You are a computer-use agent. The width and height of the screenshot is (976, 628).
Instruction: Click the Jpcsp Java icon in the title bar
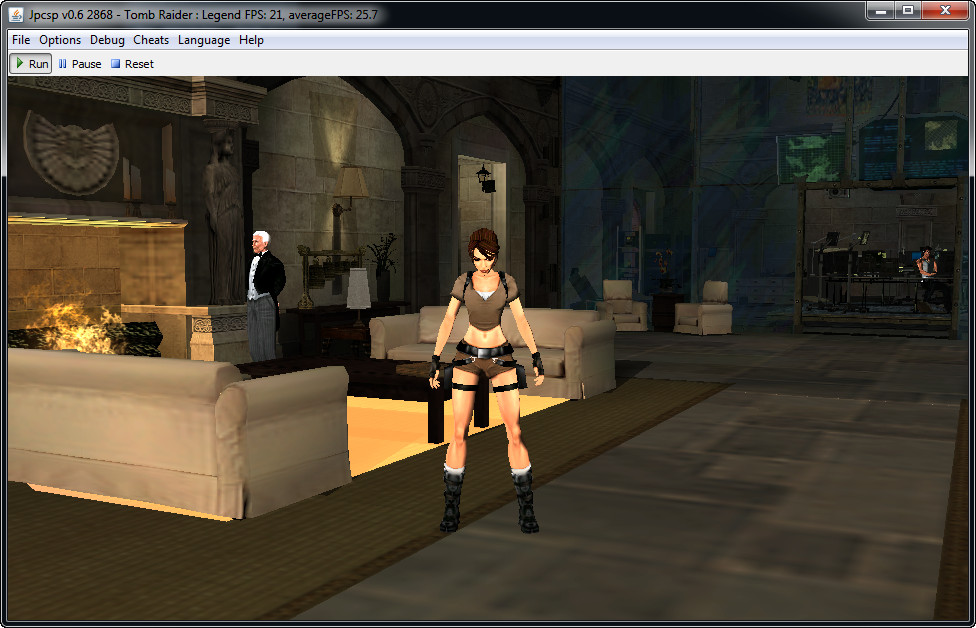pyautogui.click(x=16, y=14)
